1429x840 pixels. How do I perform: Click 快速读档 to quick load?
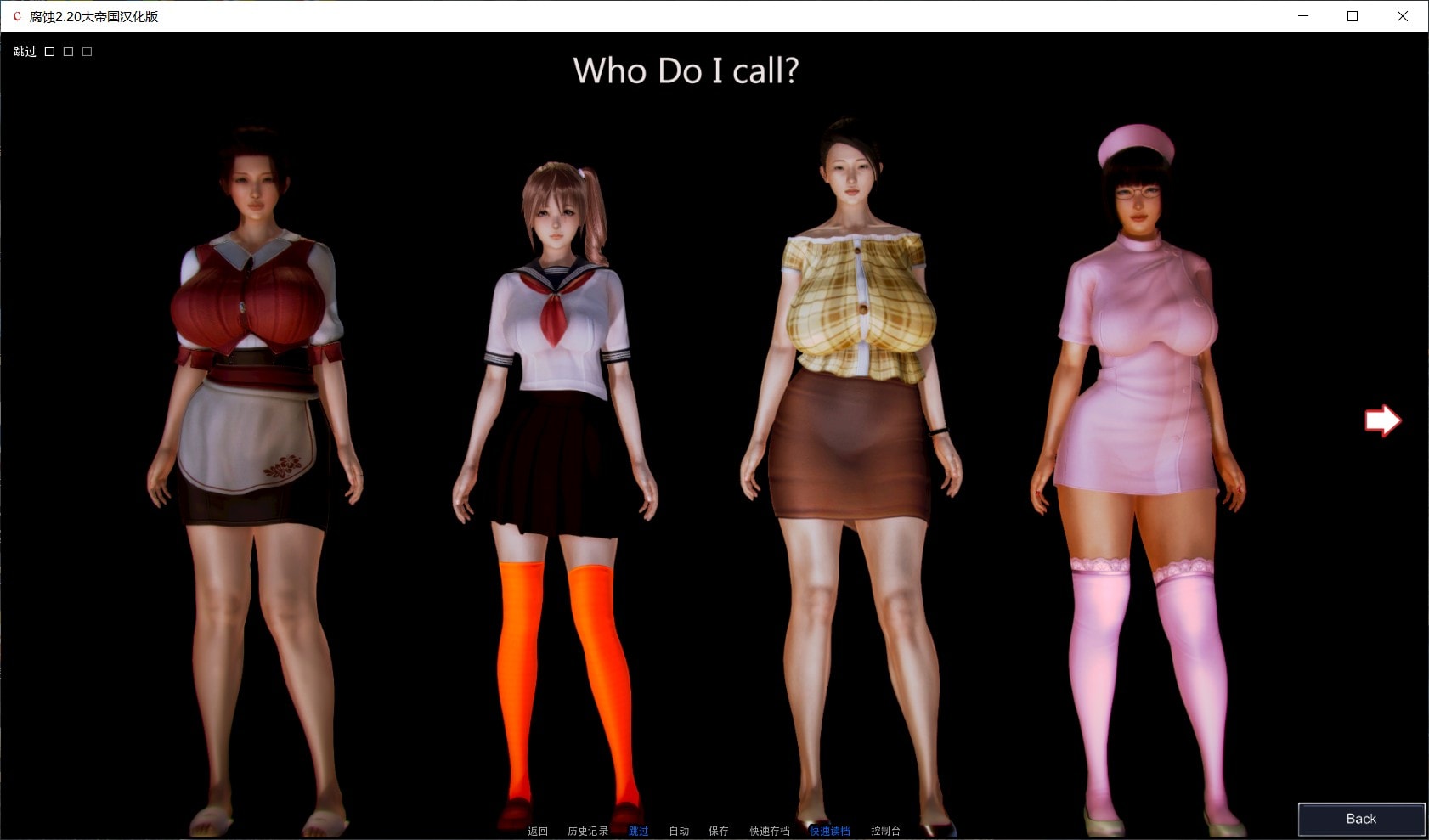pyautogui.click(x=830, y=831)
